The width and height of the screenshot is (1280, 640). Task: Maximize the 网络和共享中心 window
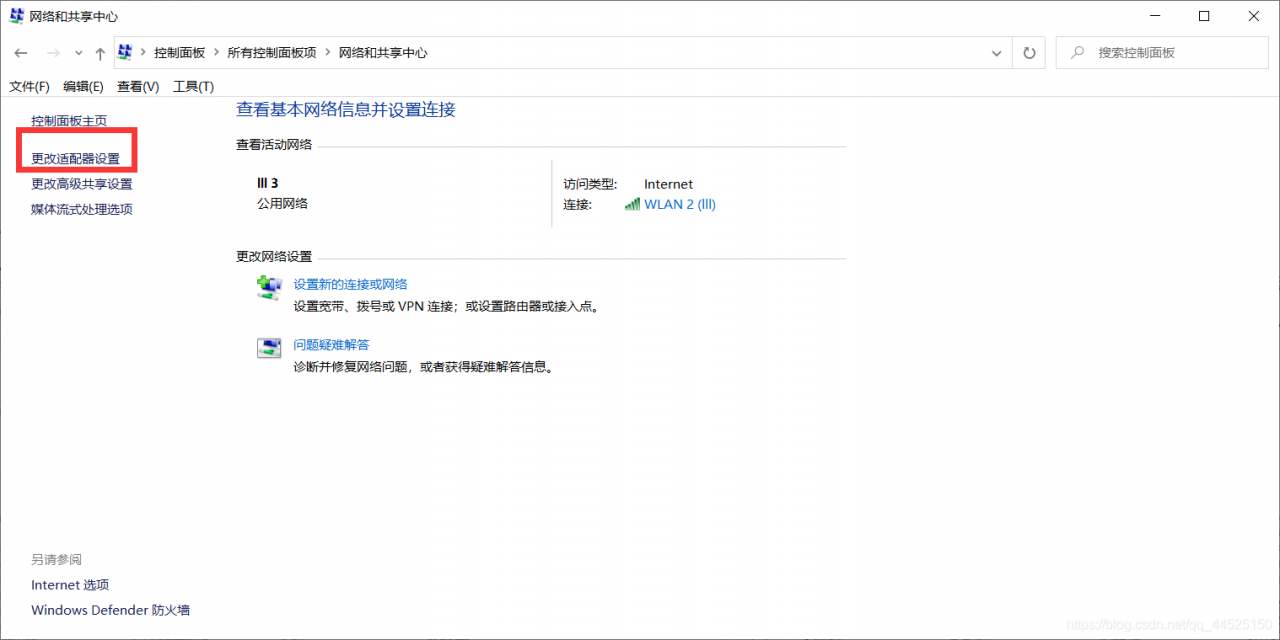click(1204, 16)
